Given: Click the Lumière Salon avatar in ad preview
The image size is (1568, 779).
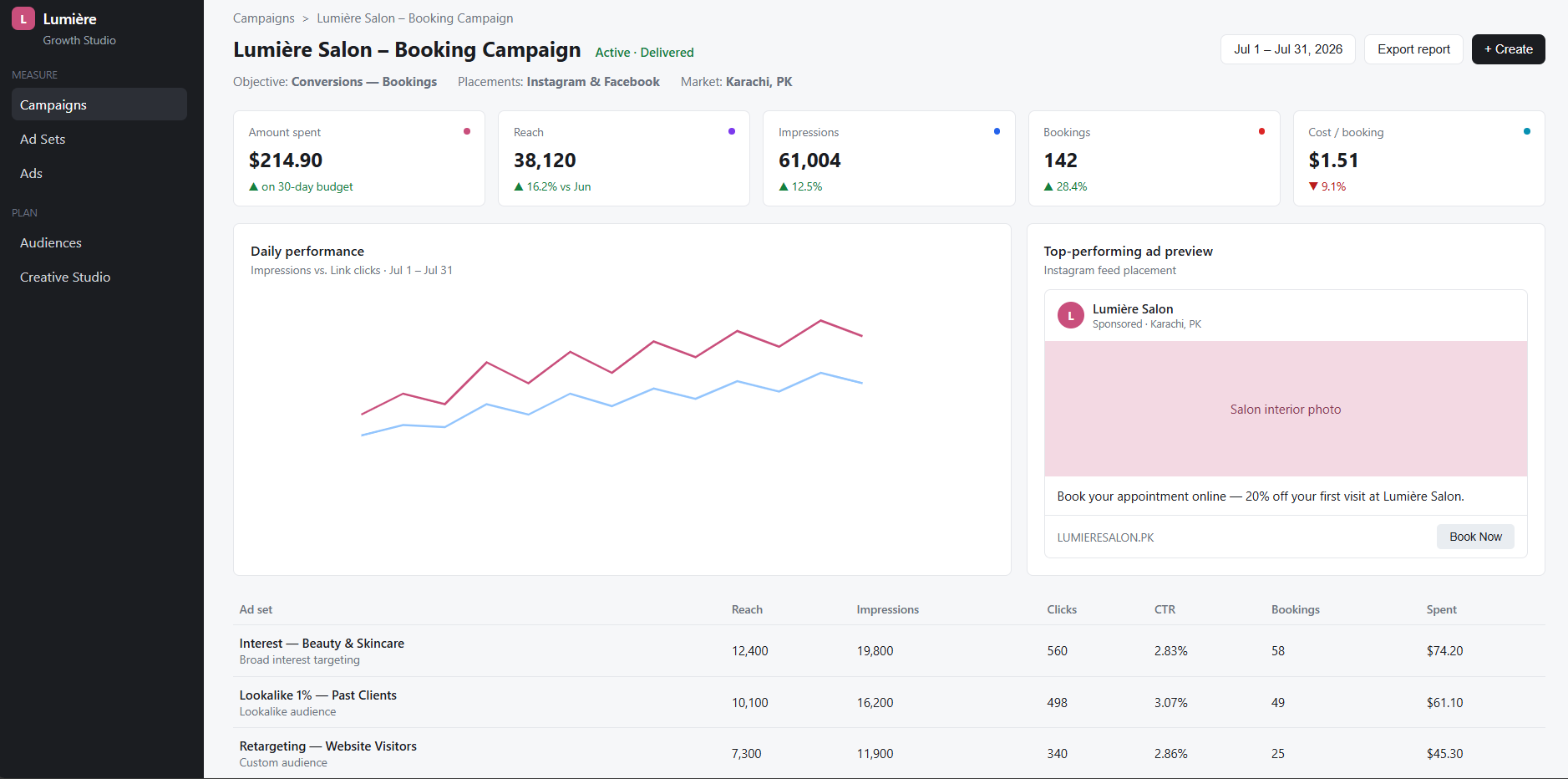Looking at the screenshot, I should pos(1071,316).
